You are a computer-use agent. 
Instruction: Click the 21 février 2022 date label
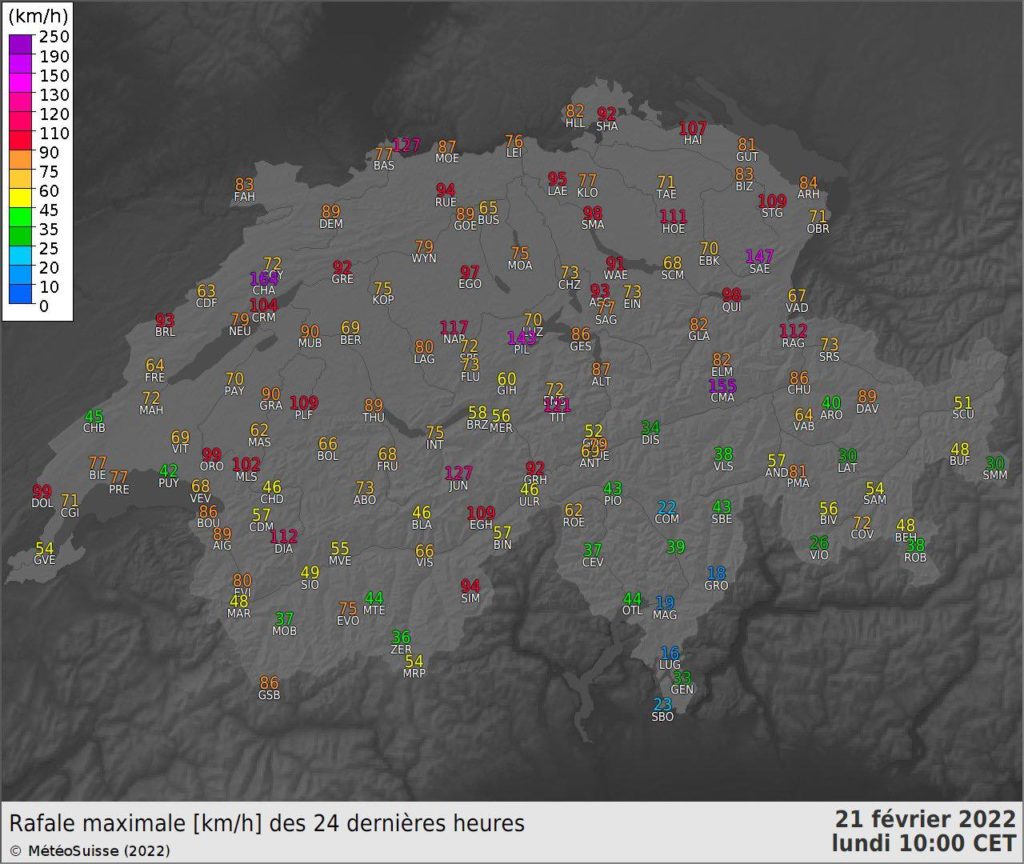click(x=925, y=819)
